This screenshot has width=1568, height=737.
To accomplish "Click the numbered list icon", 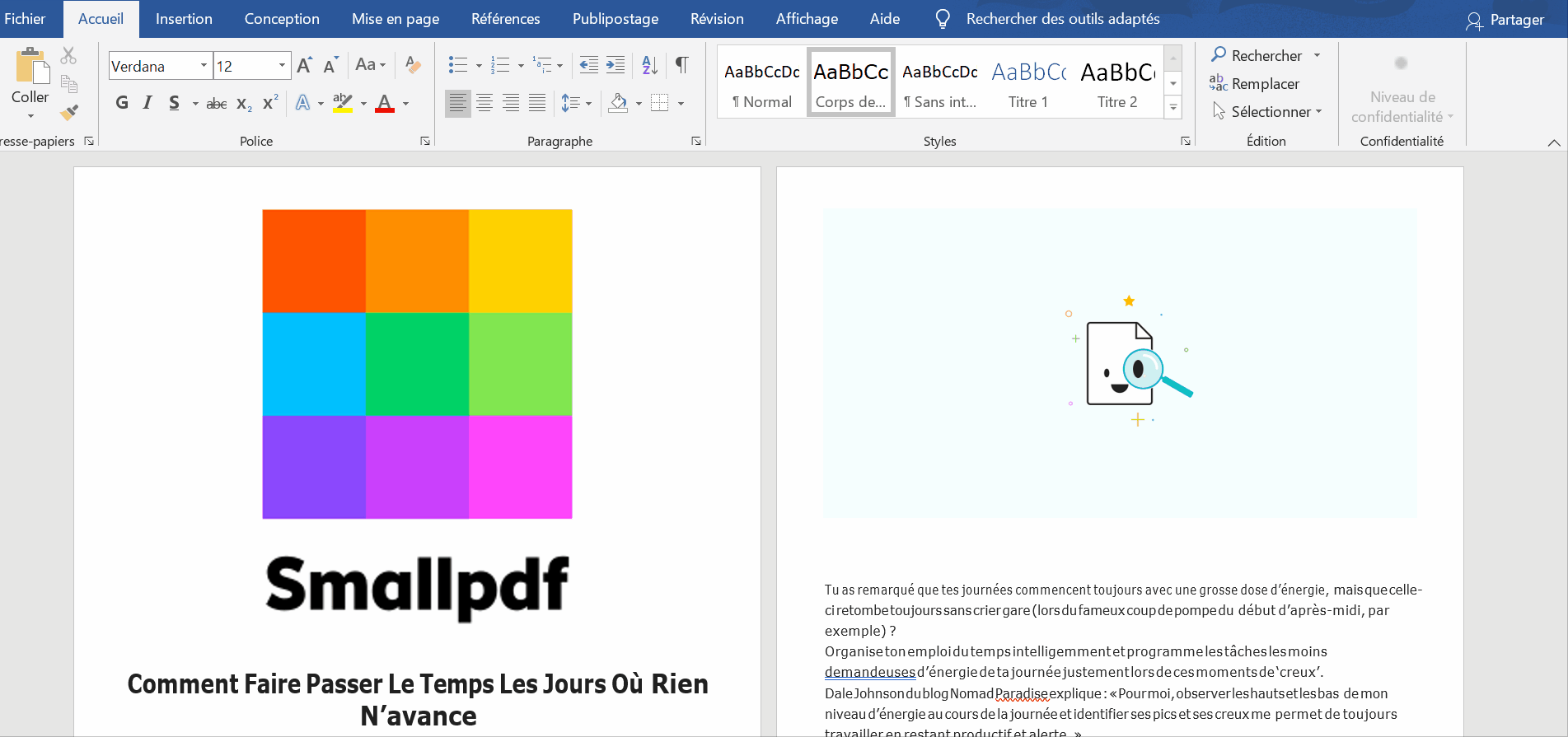I will pos(500,65).
